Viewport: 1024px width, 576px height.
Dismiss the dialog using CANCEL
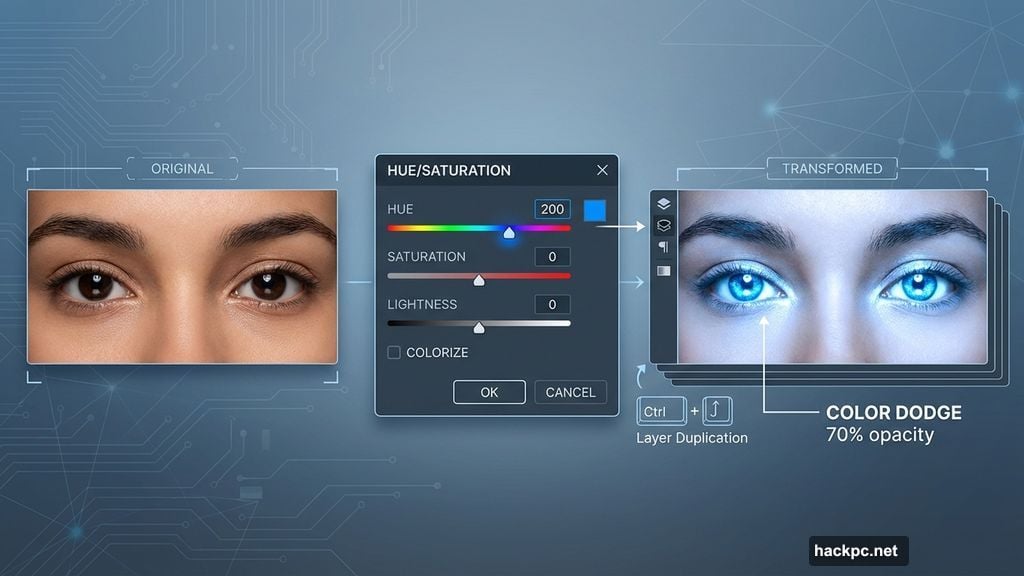(x=570, y=392)
